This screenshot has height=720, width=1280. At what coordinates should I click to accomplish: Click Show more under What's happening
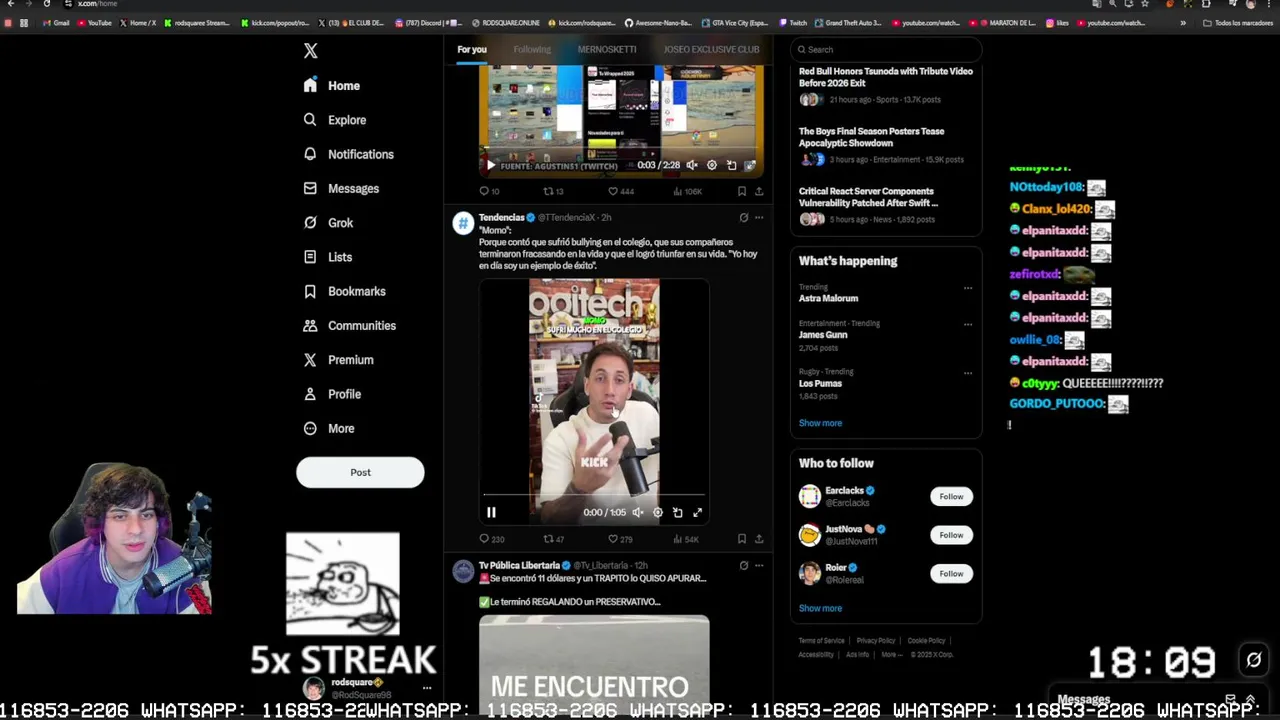pyautogui.click(x=820, y=423)
